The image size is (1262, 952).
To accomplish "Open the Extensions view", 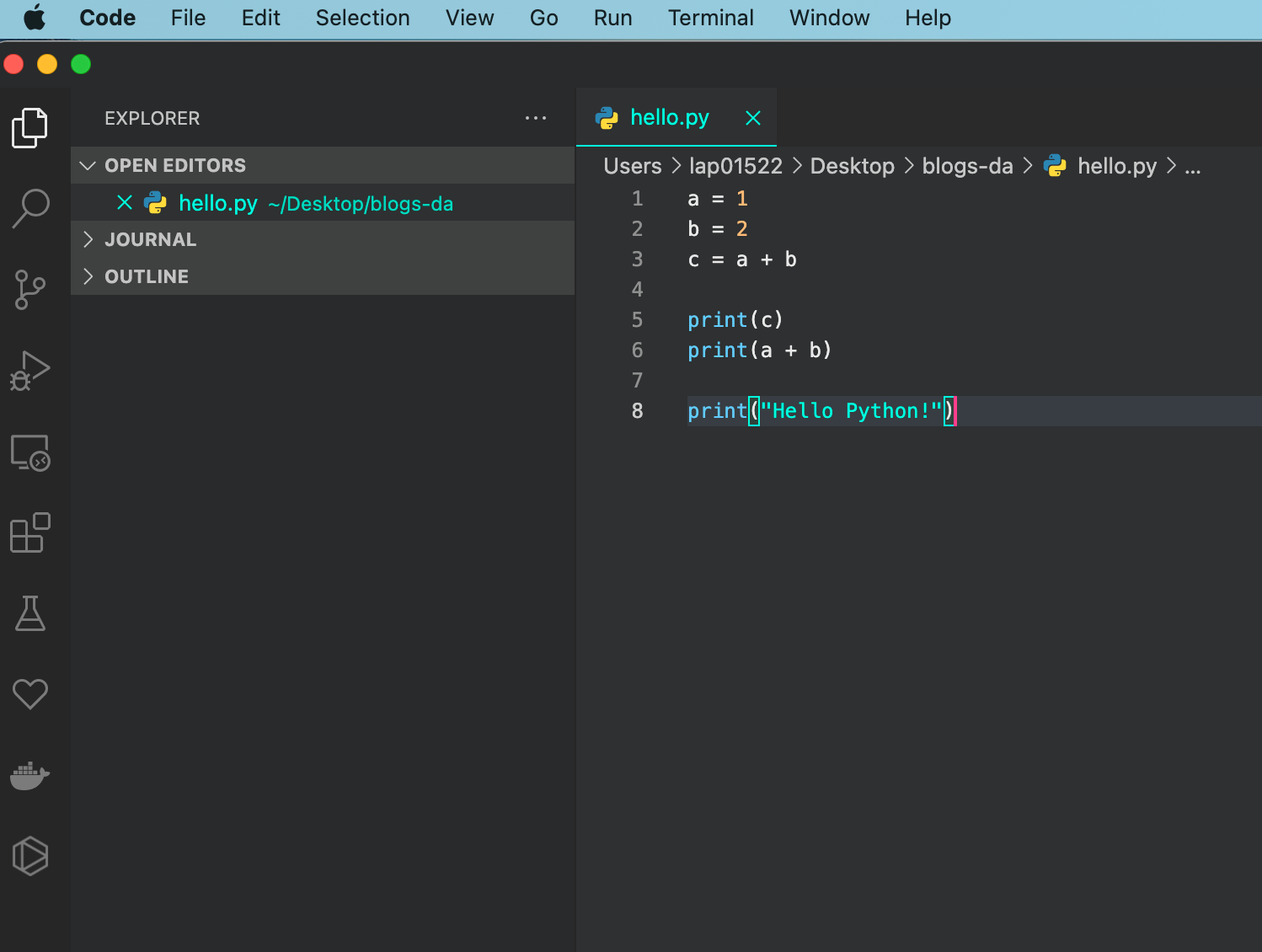I will [30, 532].
